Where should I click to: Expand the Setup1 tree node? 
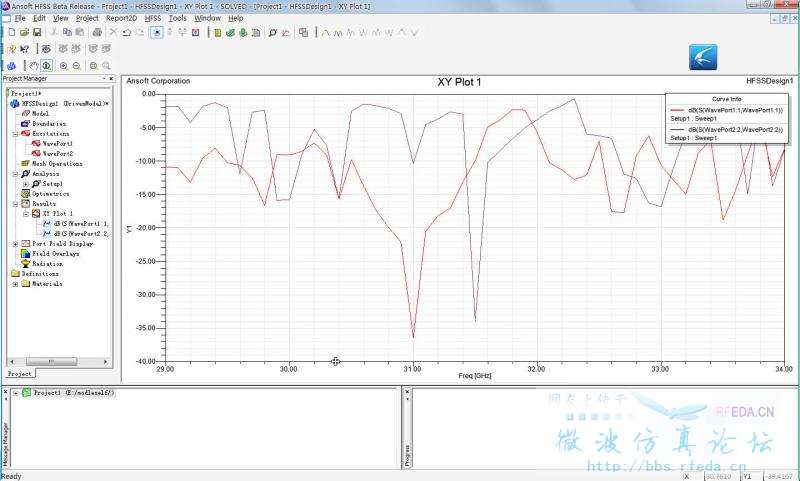(x=26, y=184)
